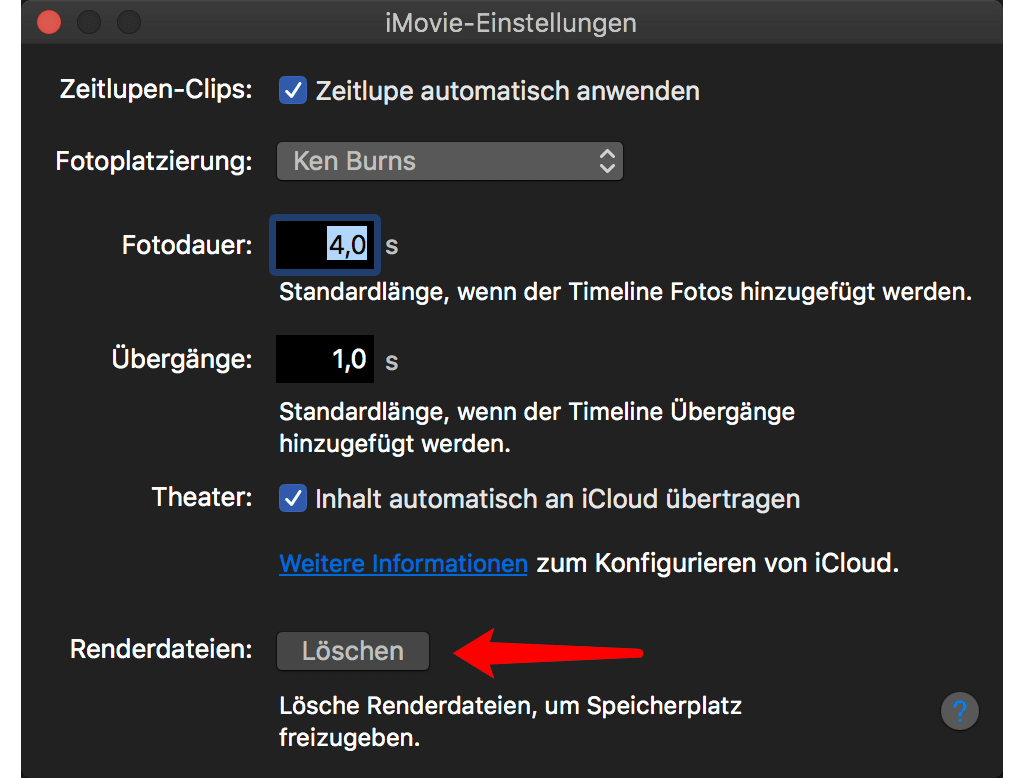Click the 'Fotoplatzierung:' label

pos(154,161)
